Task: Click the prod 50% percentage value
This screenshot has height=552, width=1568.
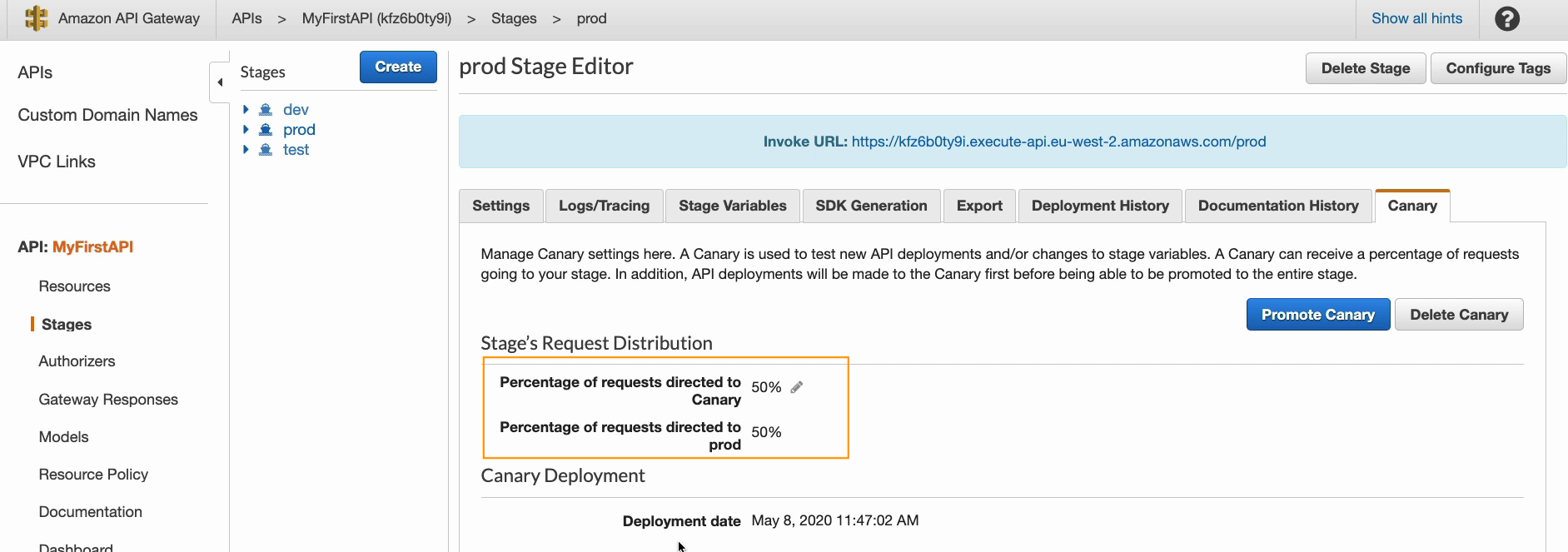Action: [x=766, y=432]
